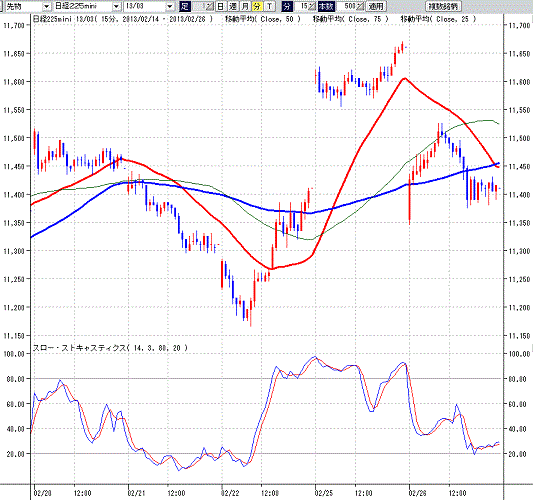Select the tick (T) chart button
533x500 pixels.
(270, 6)
